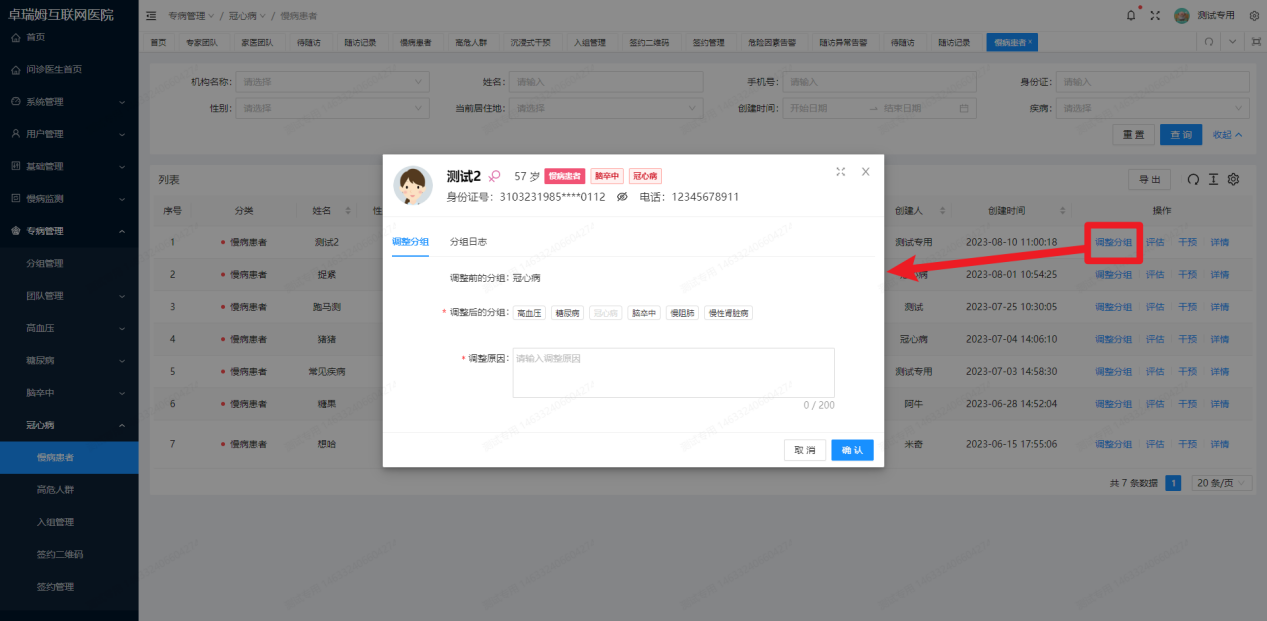
Task: Click pagination page 1
Action: (x=1173, y=483)
